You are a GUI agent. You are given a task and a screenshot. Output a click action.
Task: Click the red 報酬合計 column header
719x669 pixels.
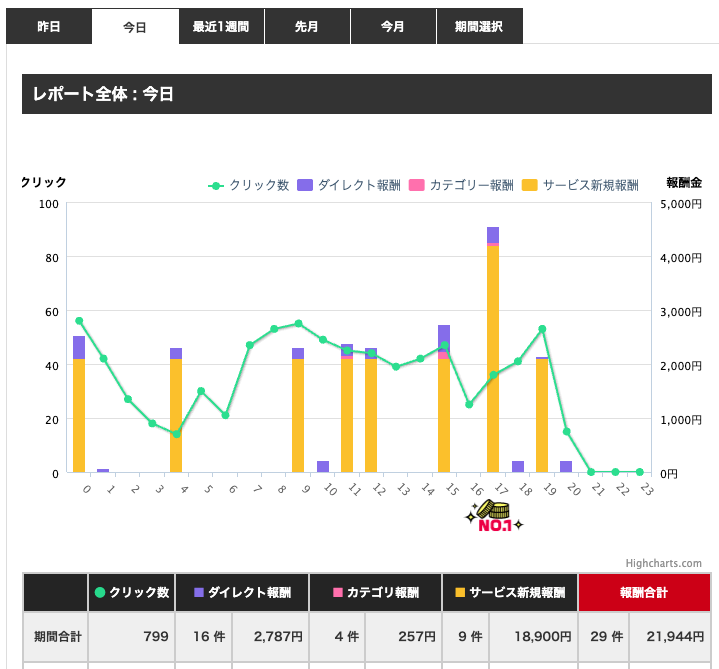click(644, 592)
